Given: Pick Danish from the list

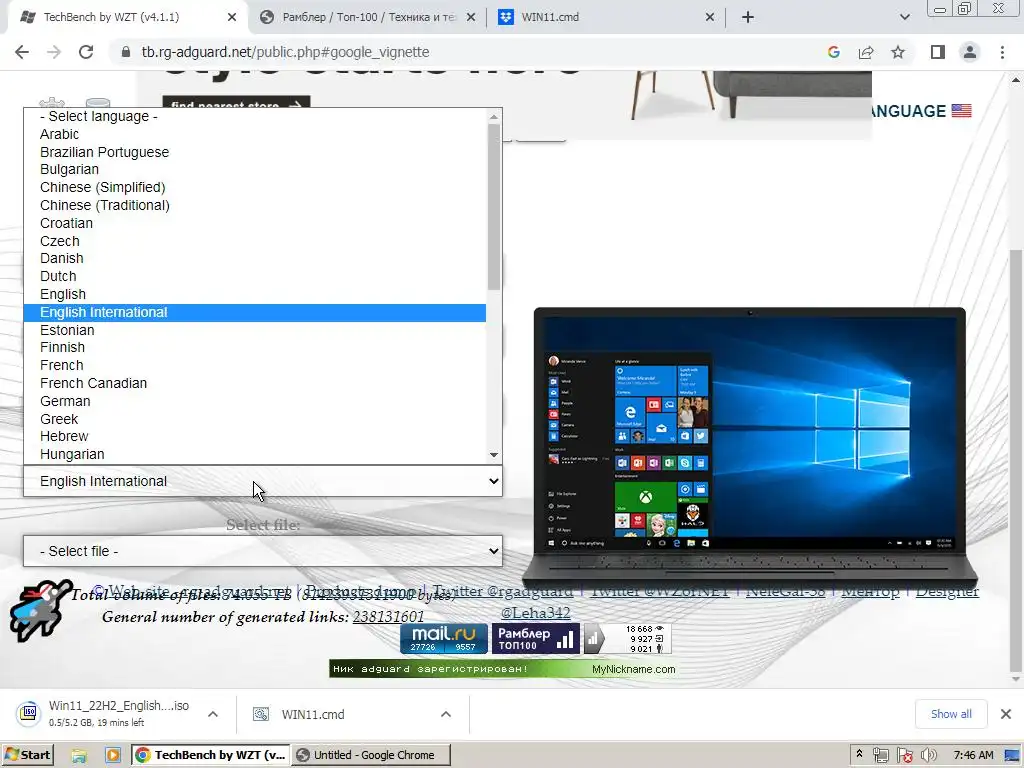Looking at the screenshot, I should pos(255,259).
